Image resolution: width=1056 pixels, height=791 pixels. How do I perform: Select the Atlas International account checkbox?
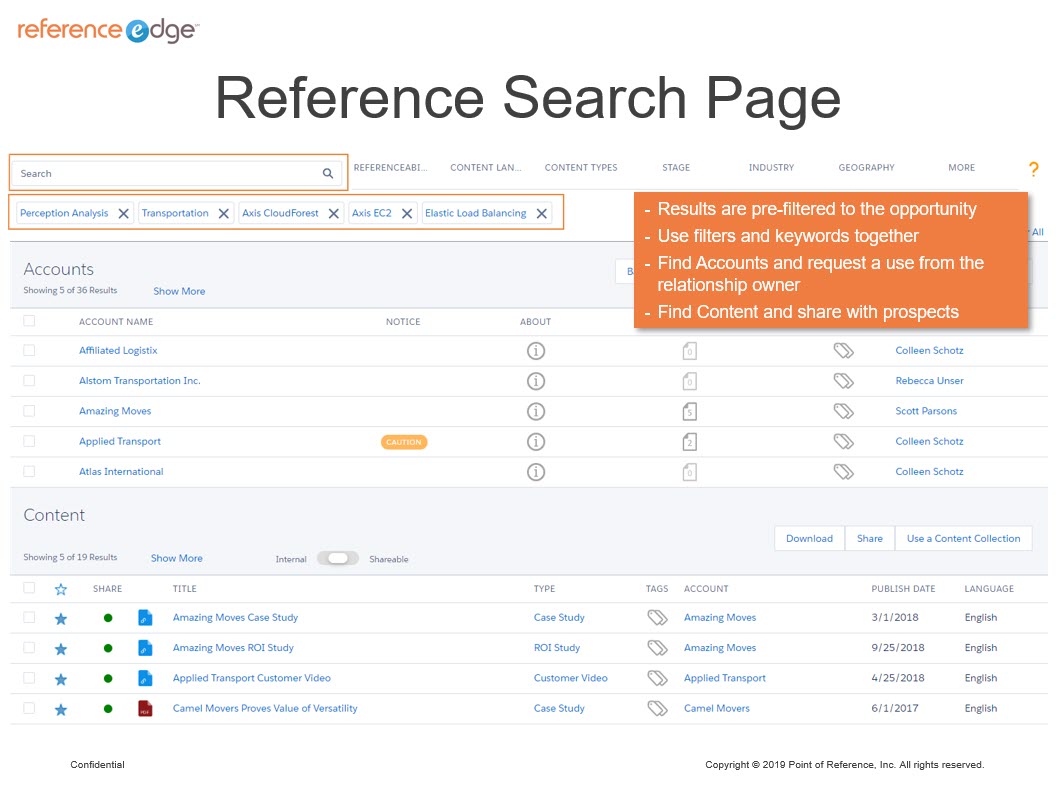tap(29, 472)
